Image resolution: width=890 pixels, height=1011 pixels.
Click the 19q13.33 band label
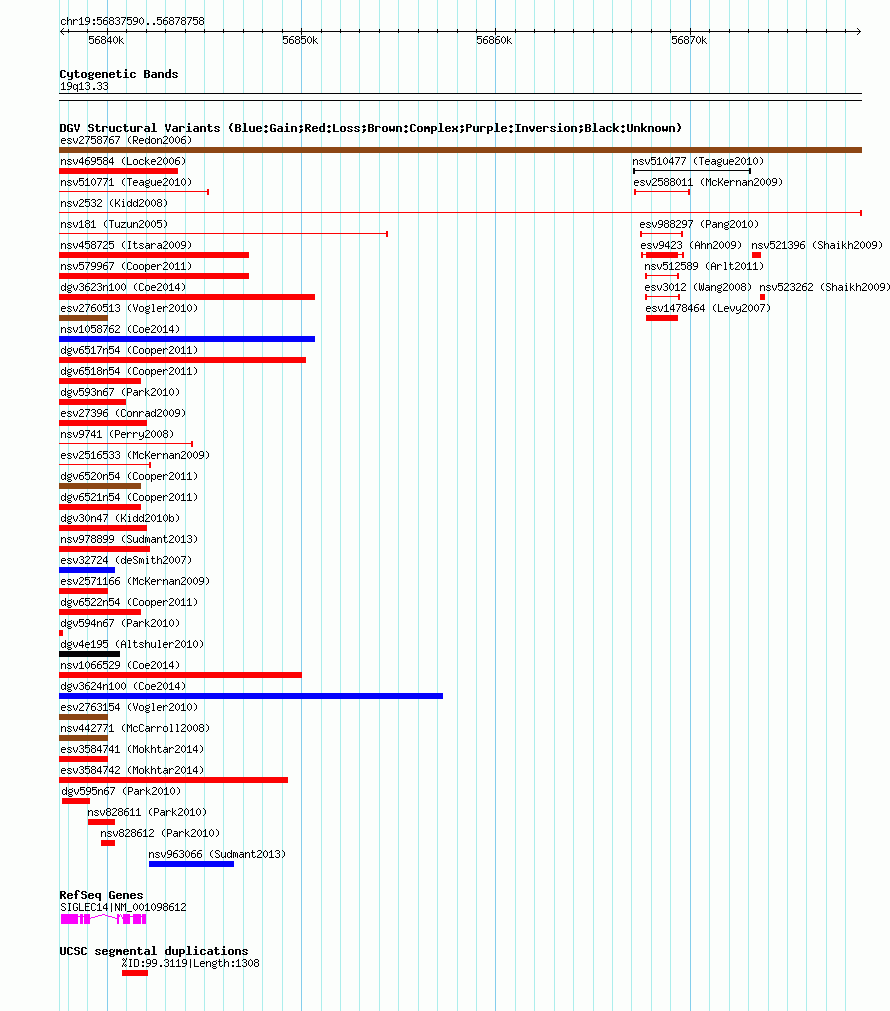point(84,86)
